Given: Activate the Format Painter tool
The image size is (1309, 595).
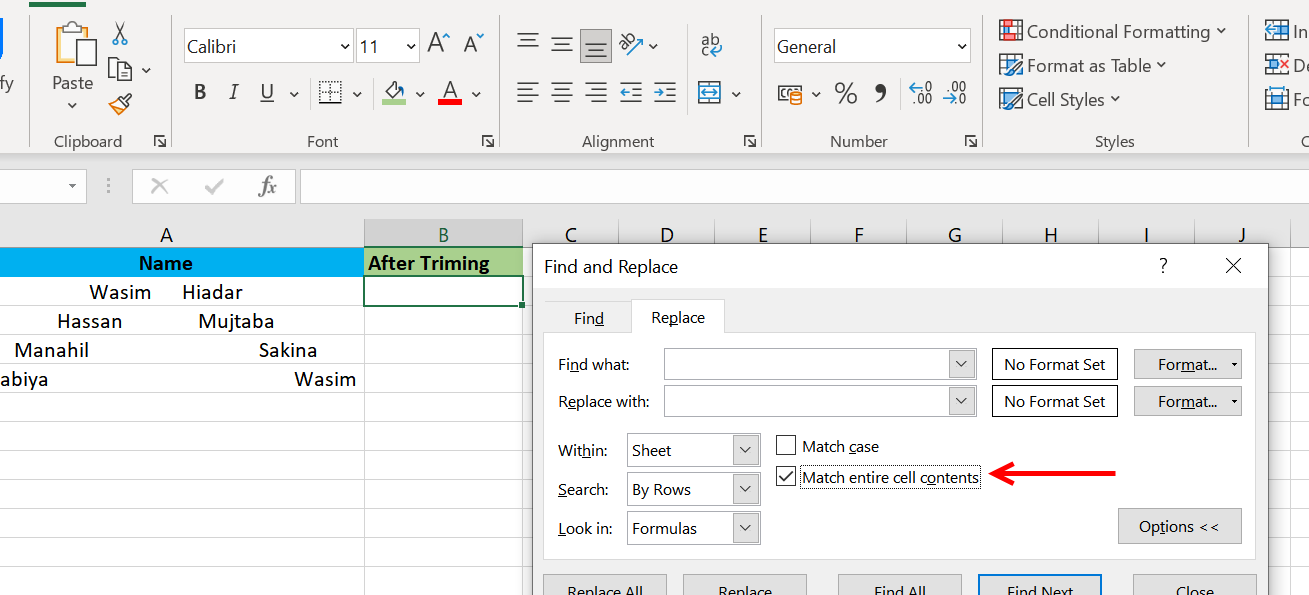Looking at the screenshot, I should click(119, 104).
